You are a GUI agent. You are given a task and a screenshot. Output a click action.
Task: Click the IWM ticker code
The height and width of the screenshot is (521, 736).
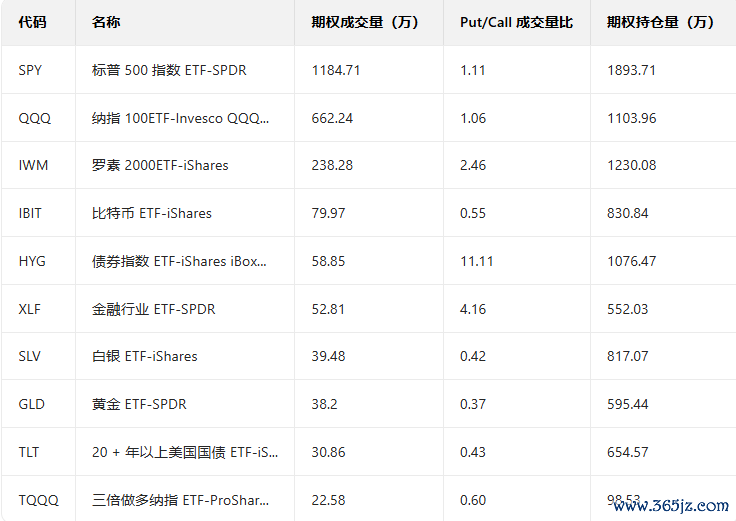click(x=33, y=165)
